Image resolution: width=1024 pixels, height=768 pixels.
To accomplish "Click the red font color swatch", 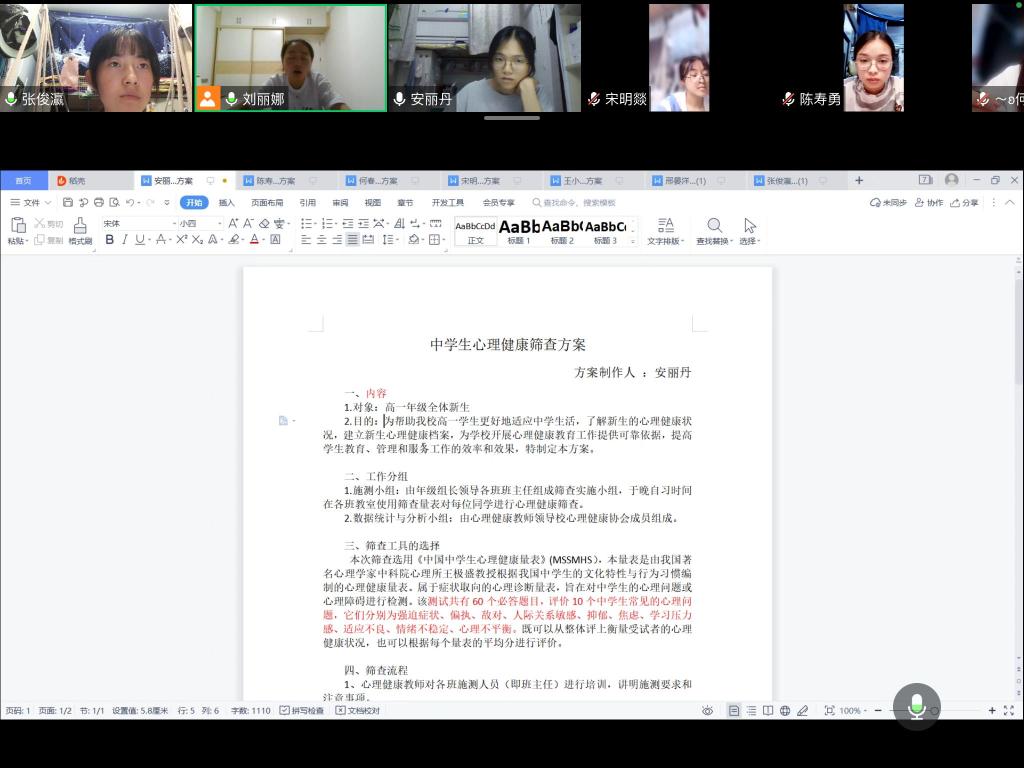I will 254,240.
